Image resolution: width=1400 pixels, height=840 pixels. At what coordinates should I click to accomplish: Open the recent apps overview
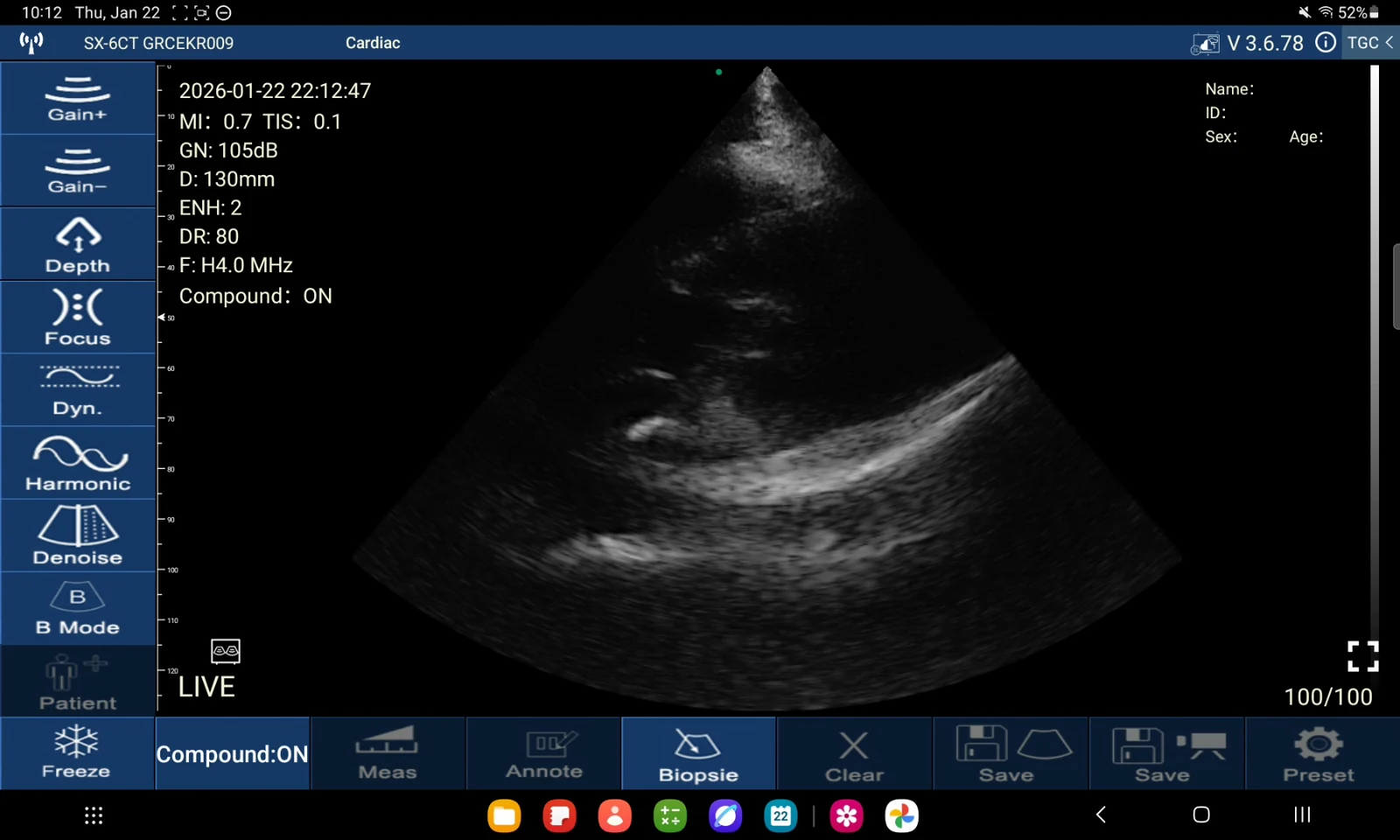(x=1302, y=815)
